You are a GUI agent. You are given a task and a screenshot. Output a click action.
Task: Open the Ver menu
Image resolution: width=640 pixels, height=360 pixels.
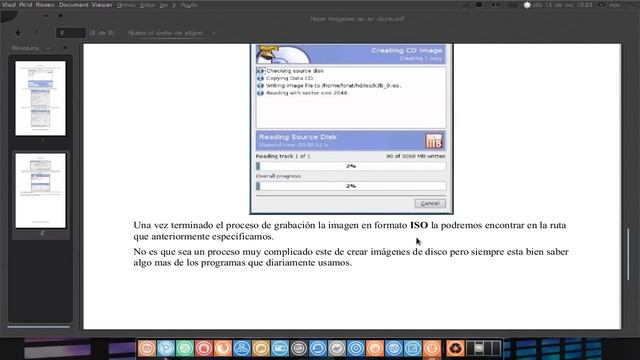click(164, 5)
